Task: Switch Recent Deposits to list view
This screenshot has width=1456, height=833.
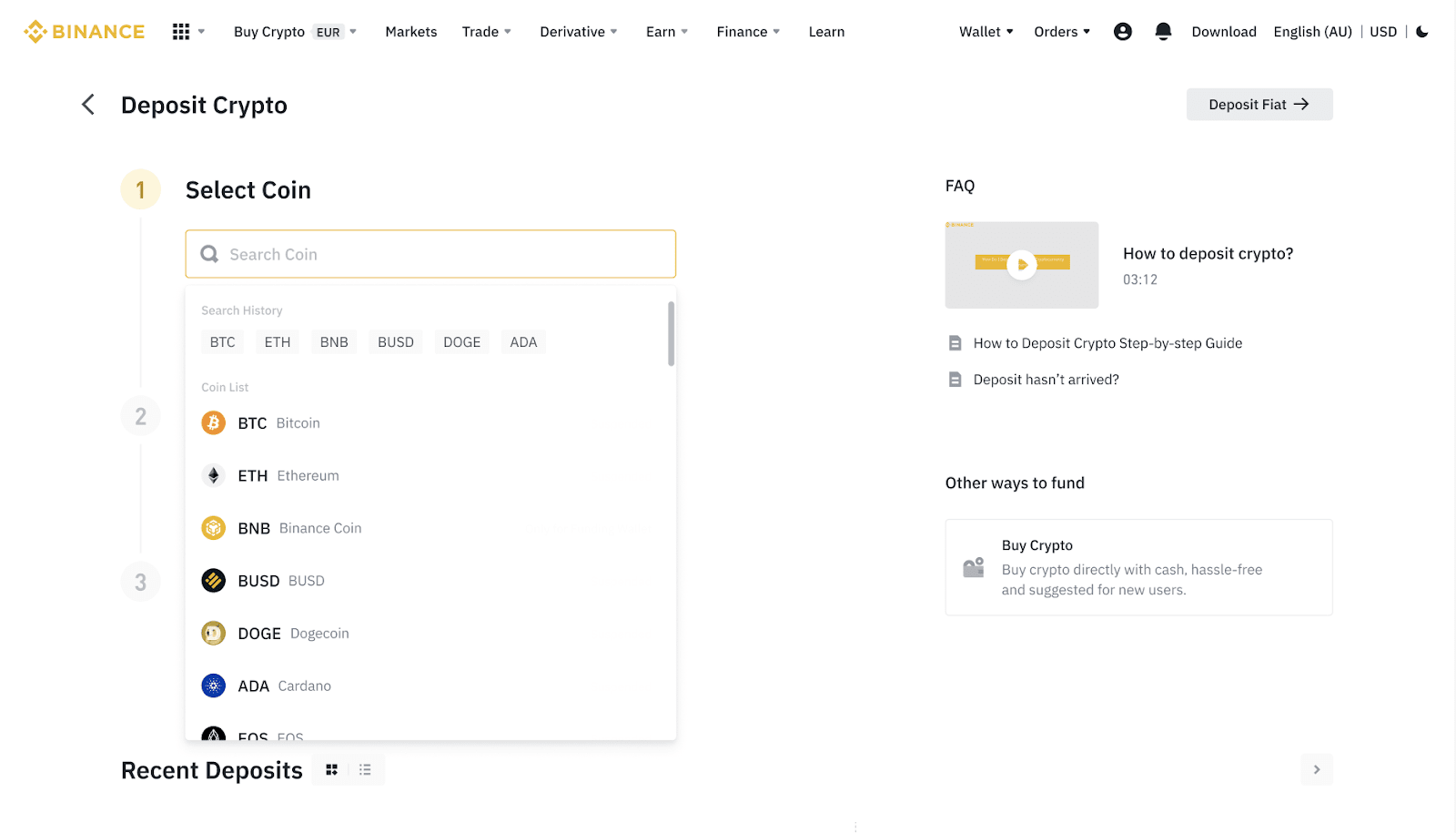Action: 365,770
